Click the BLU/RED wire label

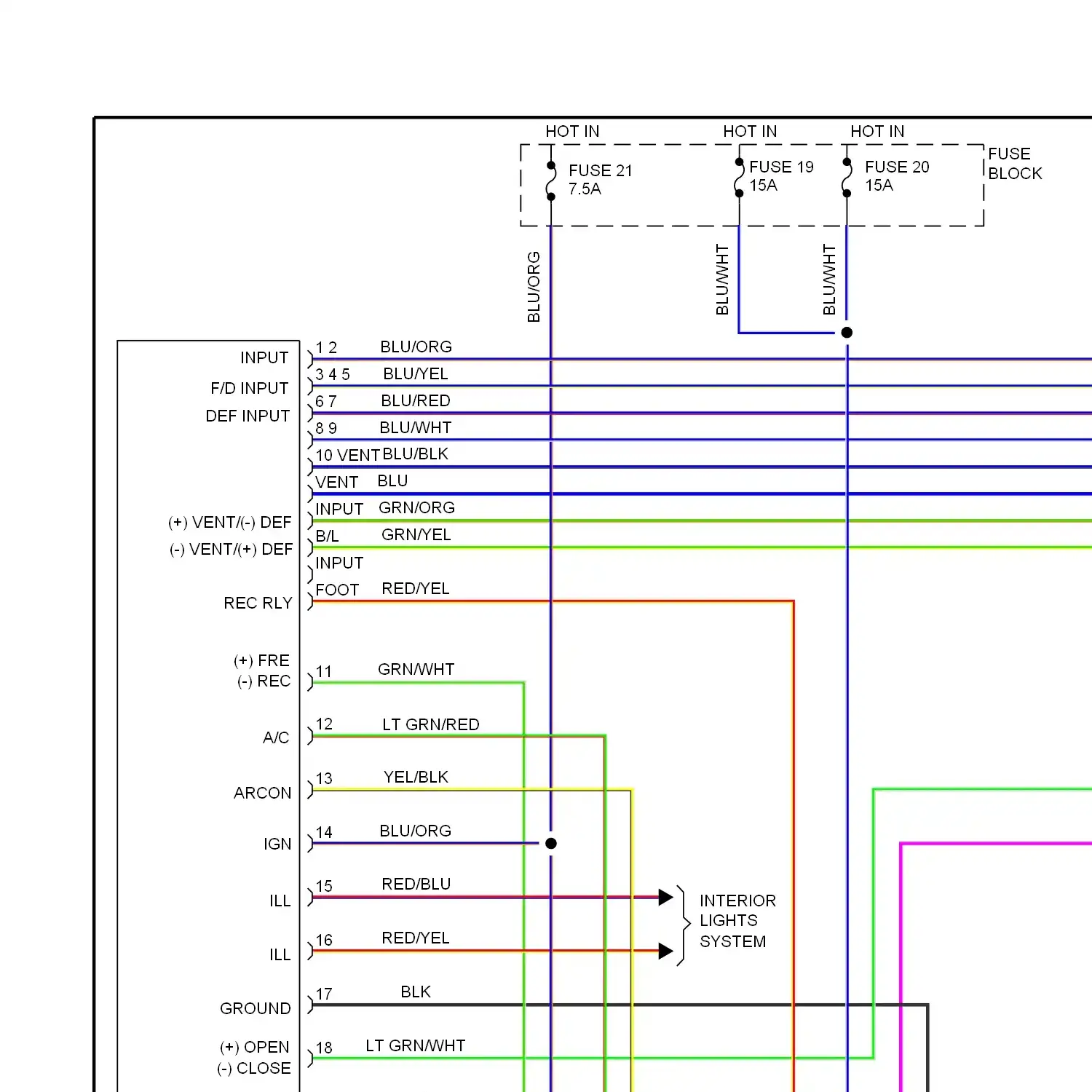[x=416, y=400]
